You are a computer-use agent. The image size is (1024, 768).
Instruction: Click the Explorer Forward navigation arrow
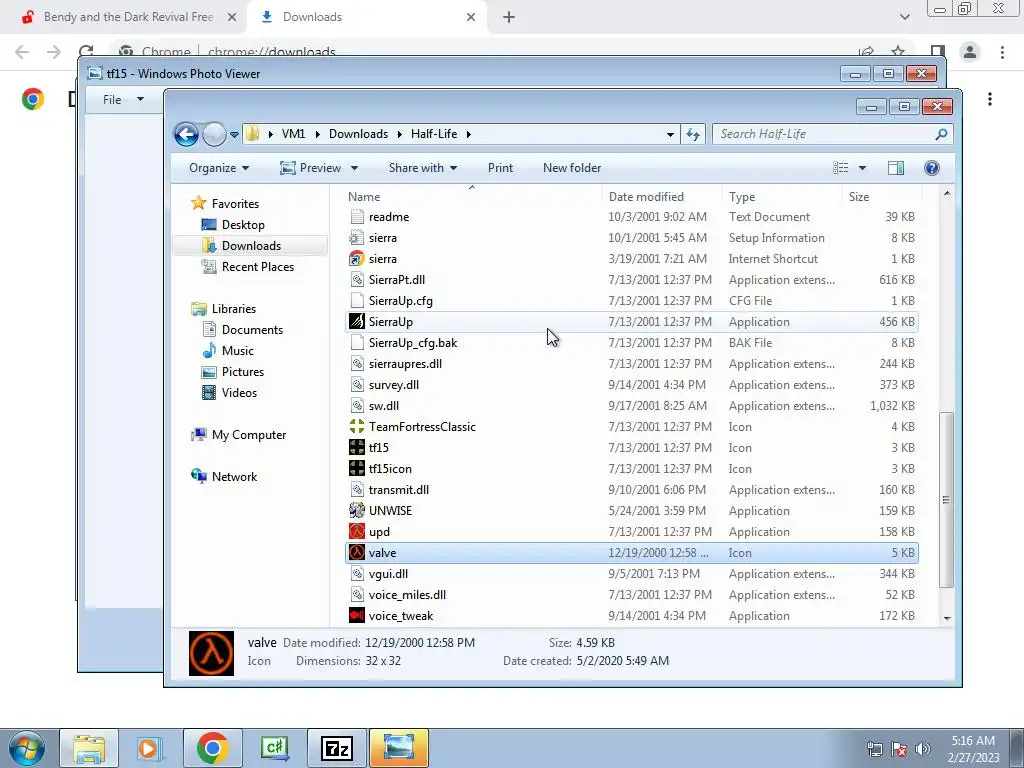coord(214,135)
